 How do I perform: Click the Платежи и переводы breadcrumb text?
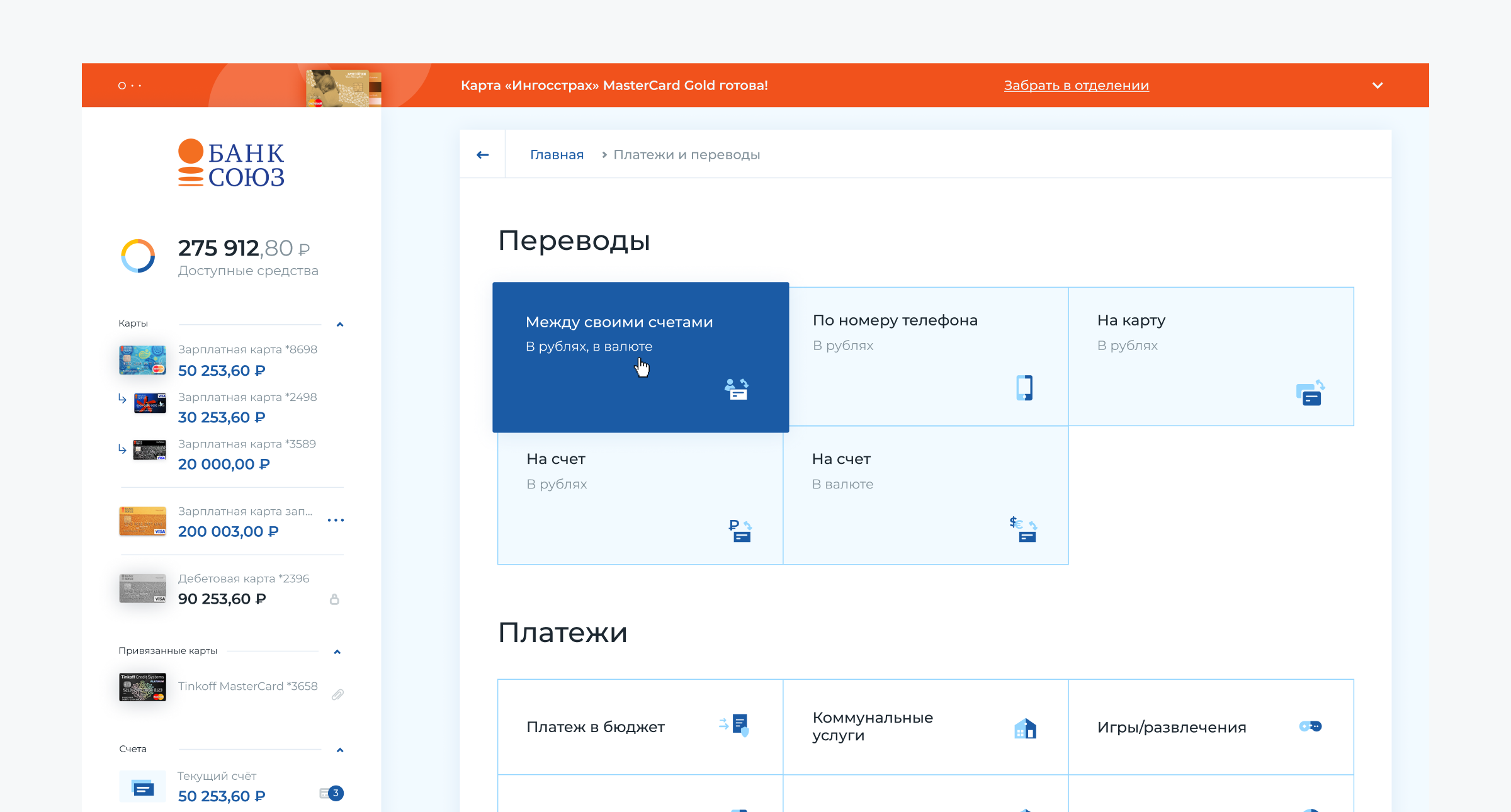coord(687,155)
